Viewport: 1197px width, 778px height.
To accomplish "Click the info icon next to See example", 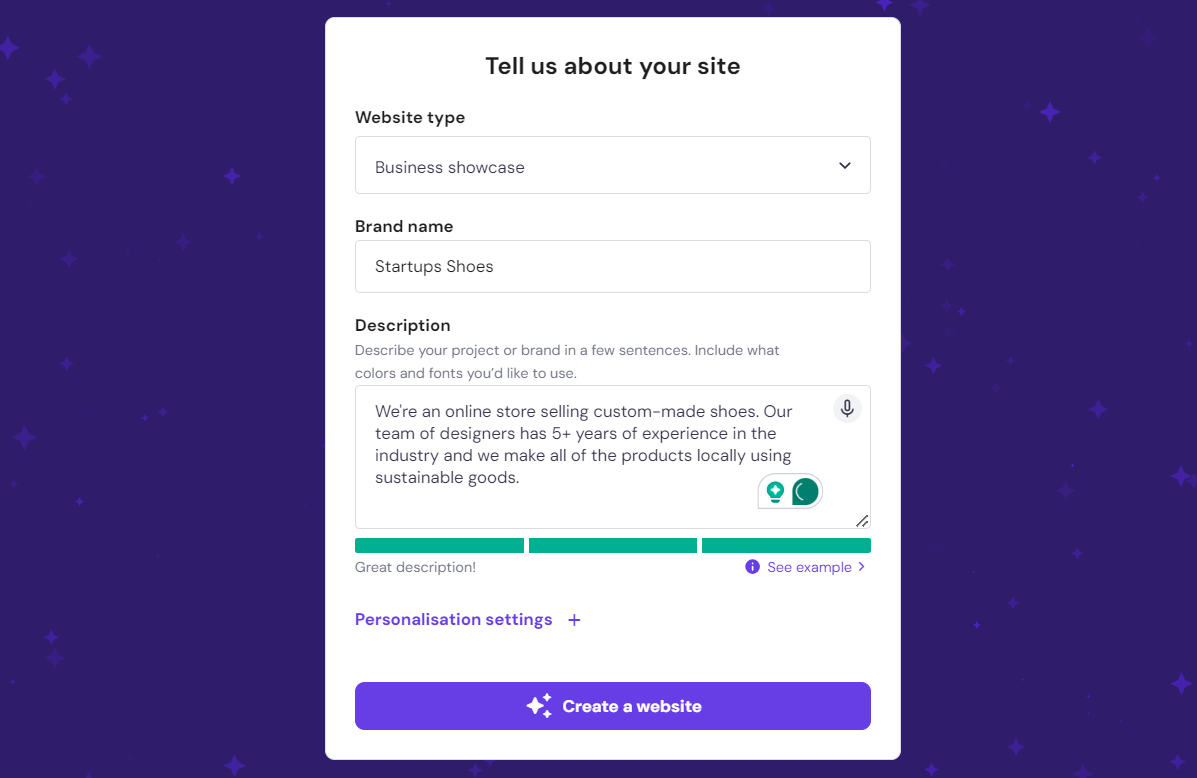I will point(752,567).
